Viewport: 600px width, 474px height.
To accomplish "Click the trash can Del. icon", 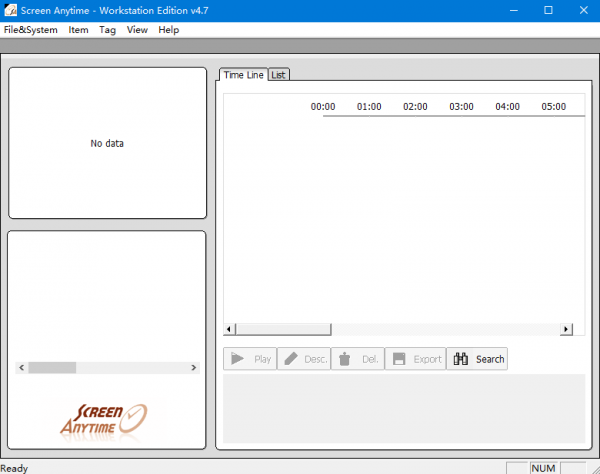I will coord(344,359).
